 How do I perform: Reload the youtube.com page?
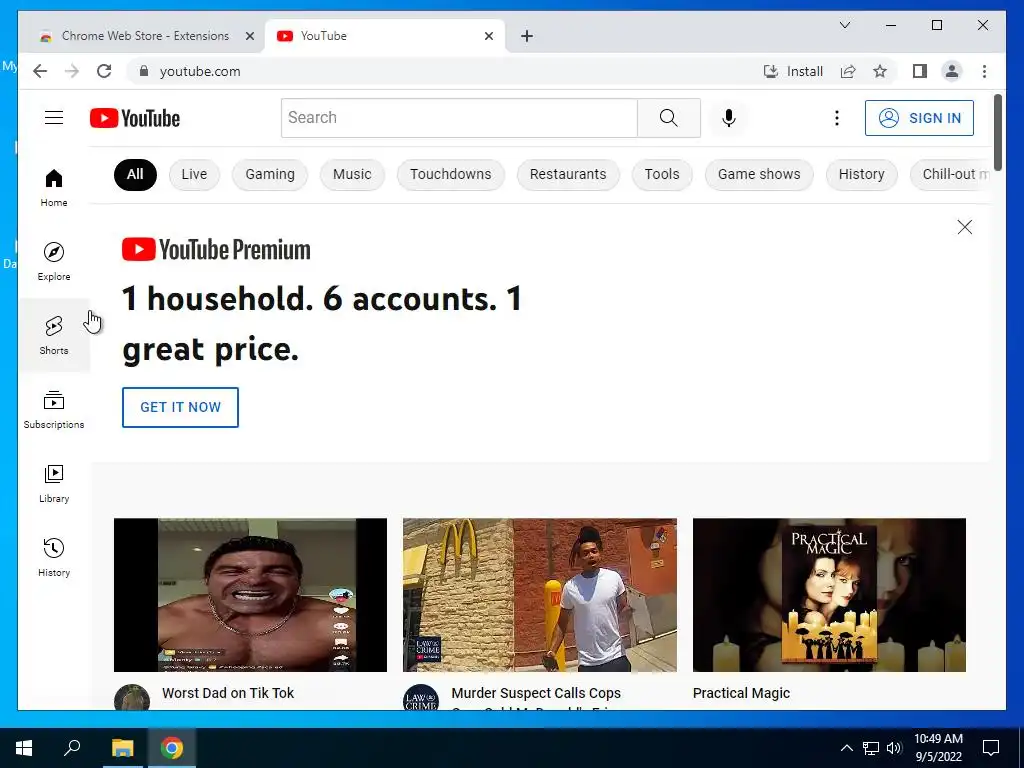pyautogui.click(x=104, y=71)
